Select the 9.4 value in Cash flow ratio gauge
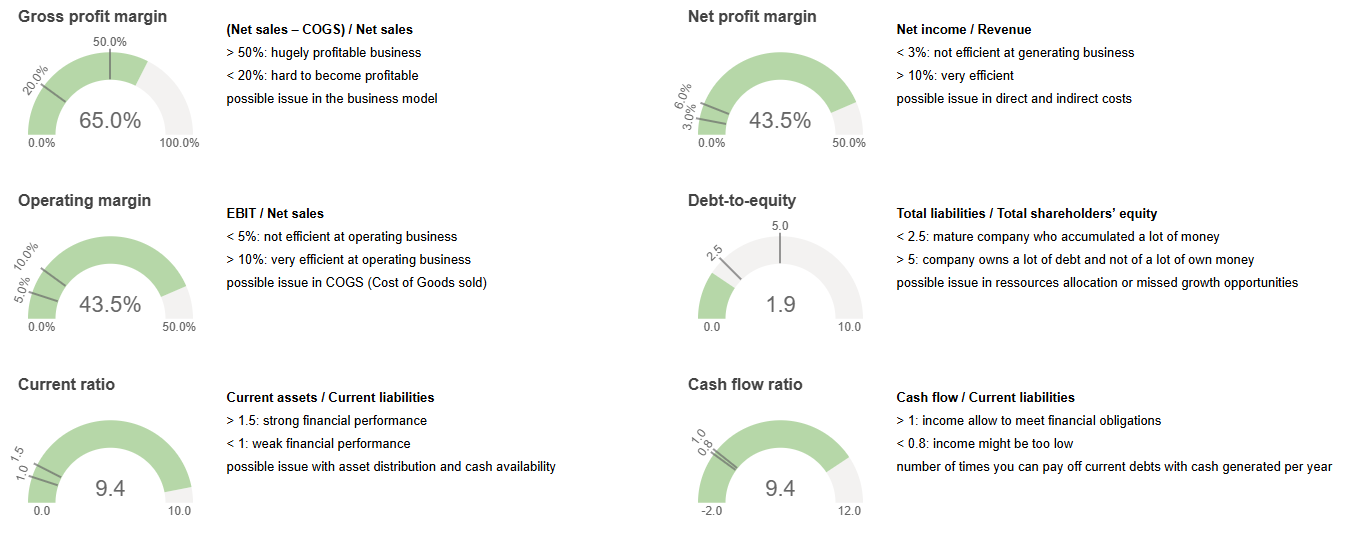This screenshot has height=549, width=1357. click(780, 489)
